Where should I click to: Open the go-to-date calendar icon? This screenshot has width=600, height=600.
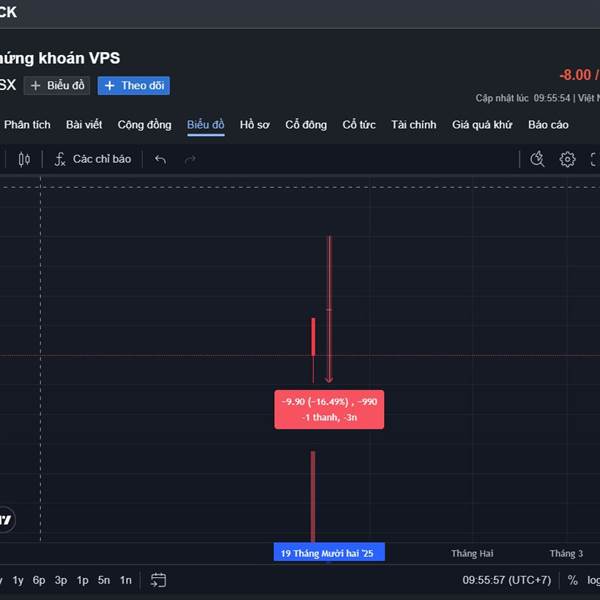(x=158, y=580)
